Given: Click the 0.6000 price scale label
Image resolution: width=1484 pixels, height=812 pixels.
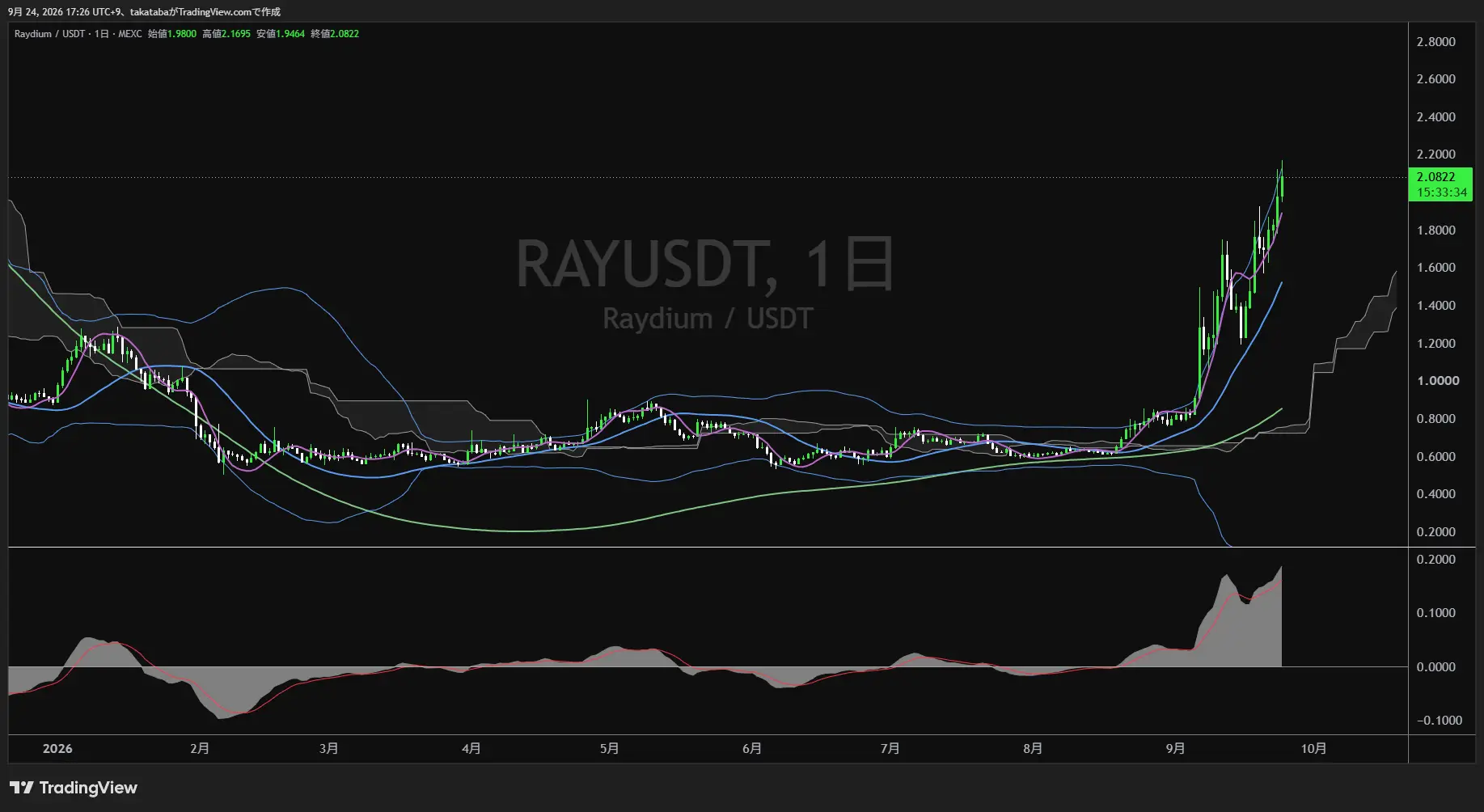Looking at the screenshot, I should (x=1436, y=457).
